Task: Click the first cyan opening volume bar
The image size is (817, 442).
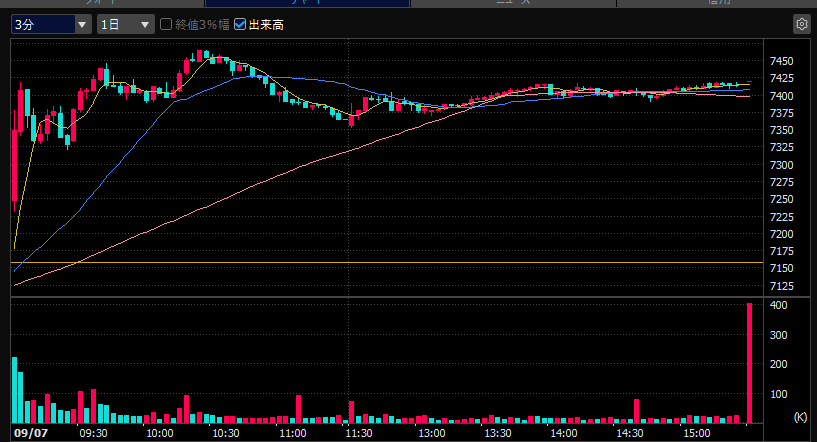Action: (15, 390)
